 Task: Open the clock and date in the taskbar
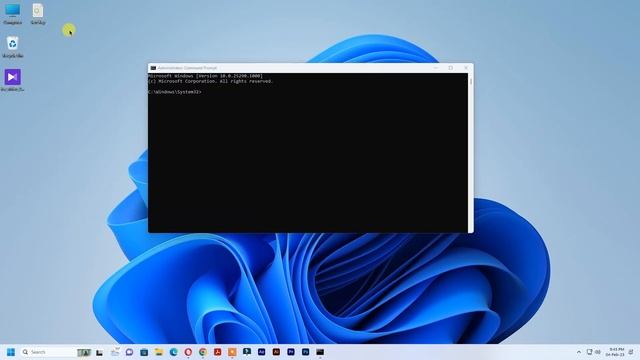pos(615,352)
